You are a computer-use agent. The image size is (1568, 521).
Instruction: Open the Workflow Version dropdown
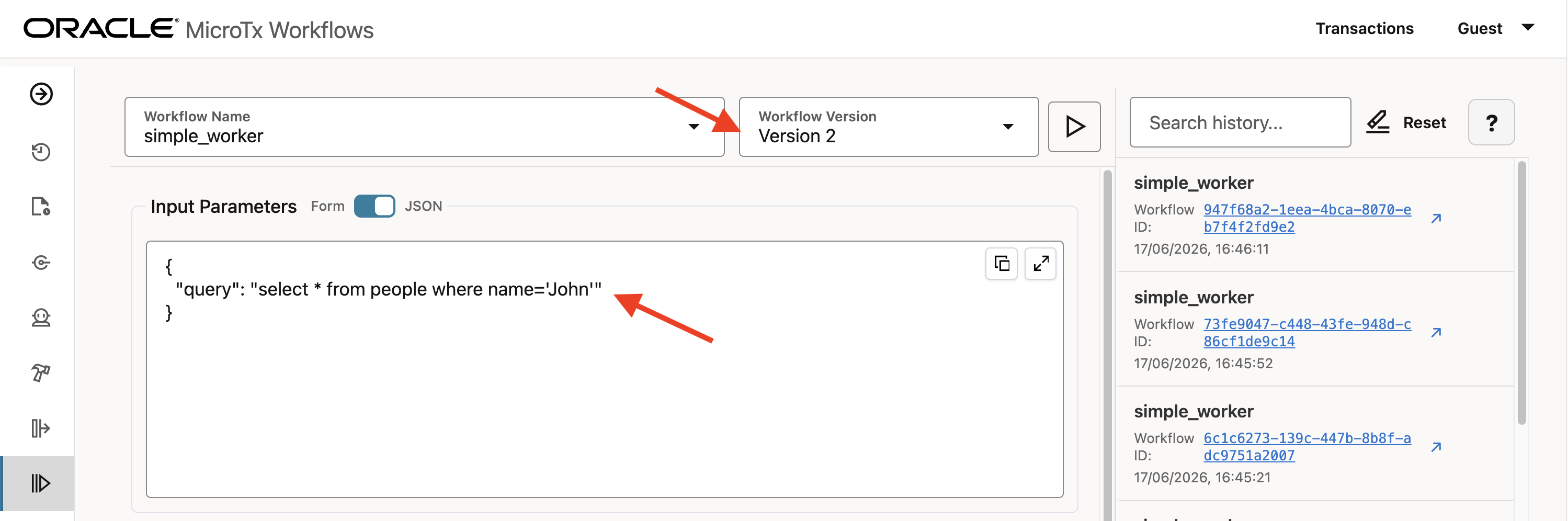tap(888, 127)
